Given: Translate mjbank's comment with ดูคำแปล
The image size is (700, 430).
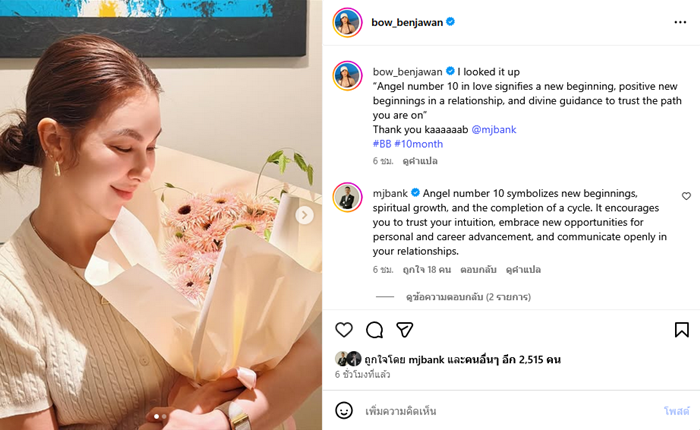Looking at the screenshot, I should 523,270.
